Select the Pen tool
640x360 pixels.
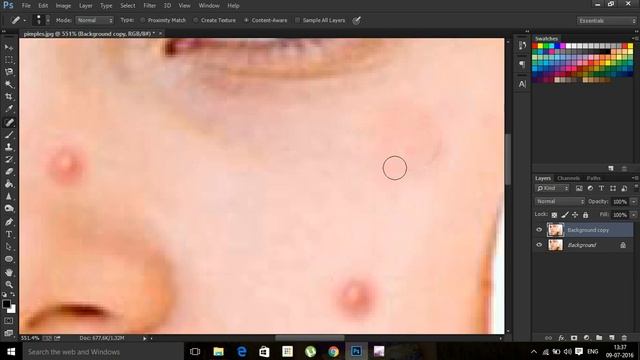click(x=9, y=222)
